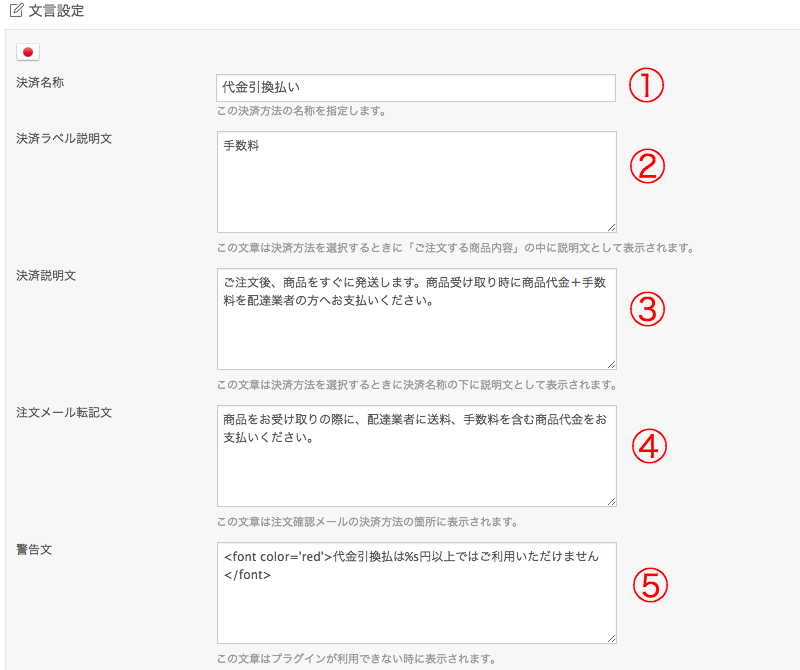Click the resize grip of the 注文メール転記文 textarea
This screenshot has width=800, height=670.
click(x=611, y=497)
